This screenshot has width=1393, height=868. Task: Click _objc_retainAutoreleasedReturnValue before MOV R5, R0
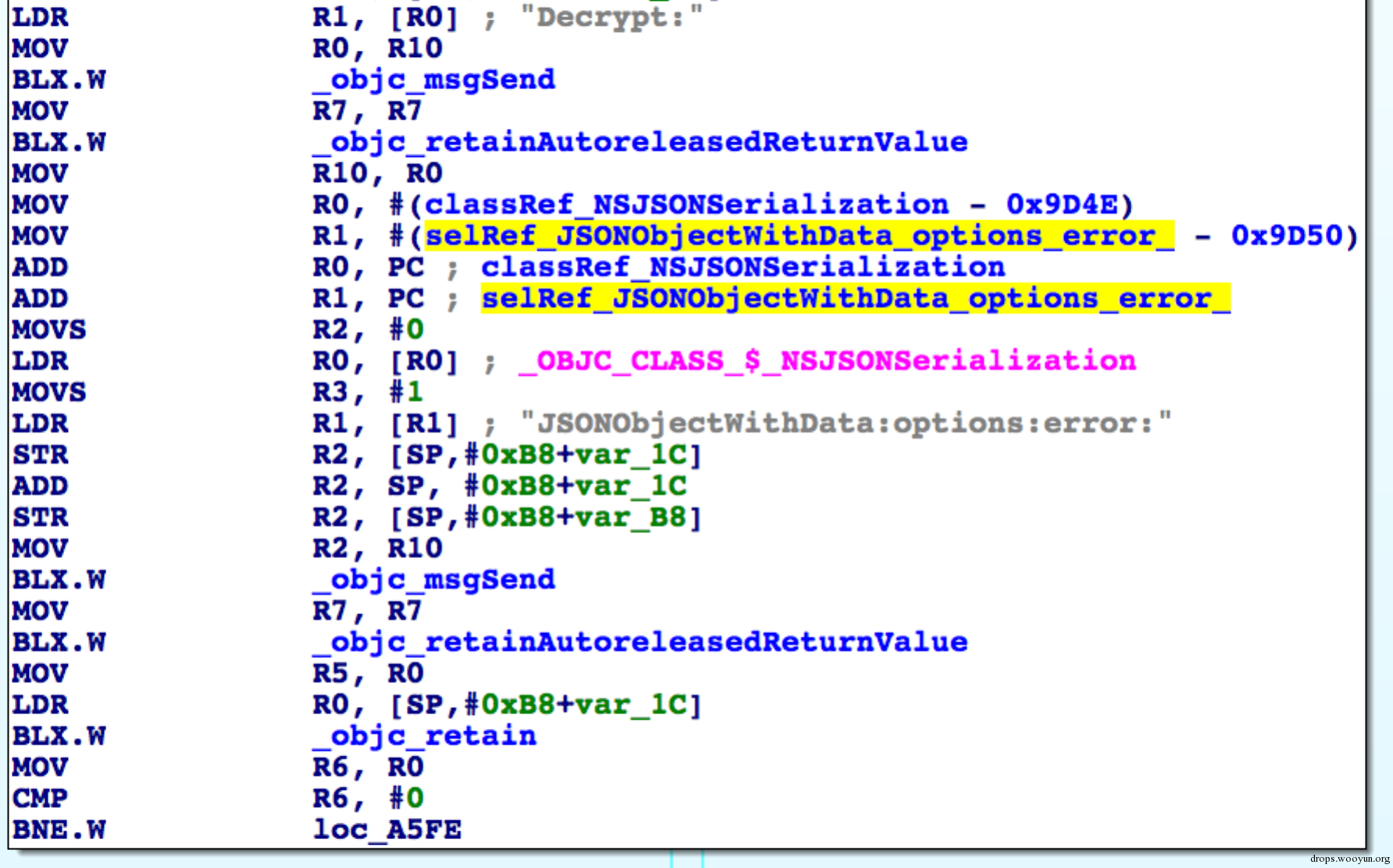tap(639, 642)
